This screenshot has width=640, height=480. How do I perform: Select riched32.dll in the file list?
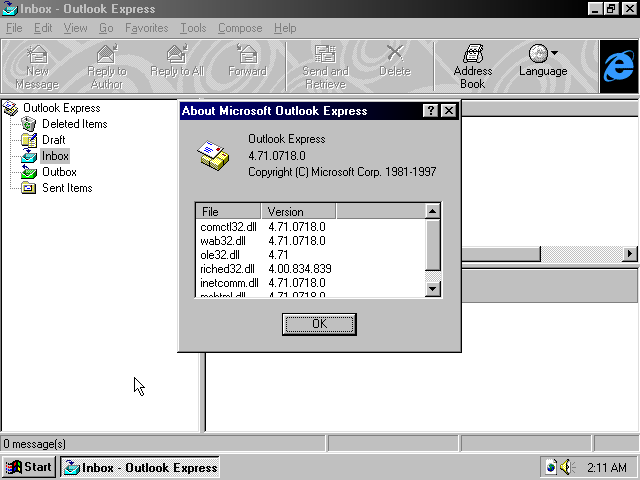pyautogui.click(x=227, y=269)
